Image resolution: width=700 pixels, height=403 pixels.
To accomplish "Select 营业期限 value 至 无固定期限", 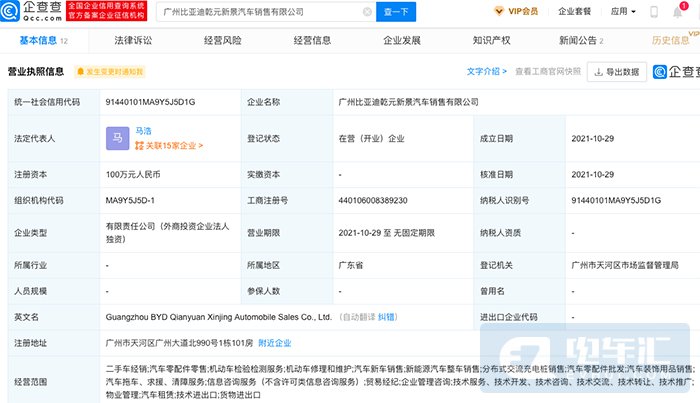I will 387,233.
